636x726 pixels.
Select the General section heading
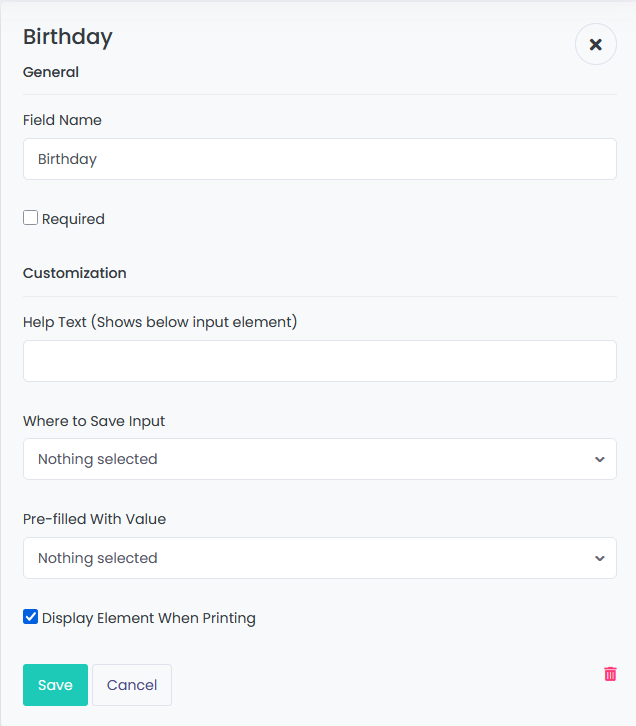(51, 72)
